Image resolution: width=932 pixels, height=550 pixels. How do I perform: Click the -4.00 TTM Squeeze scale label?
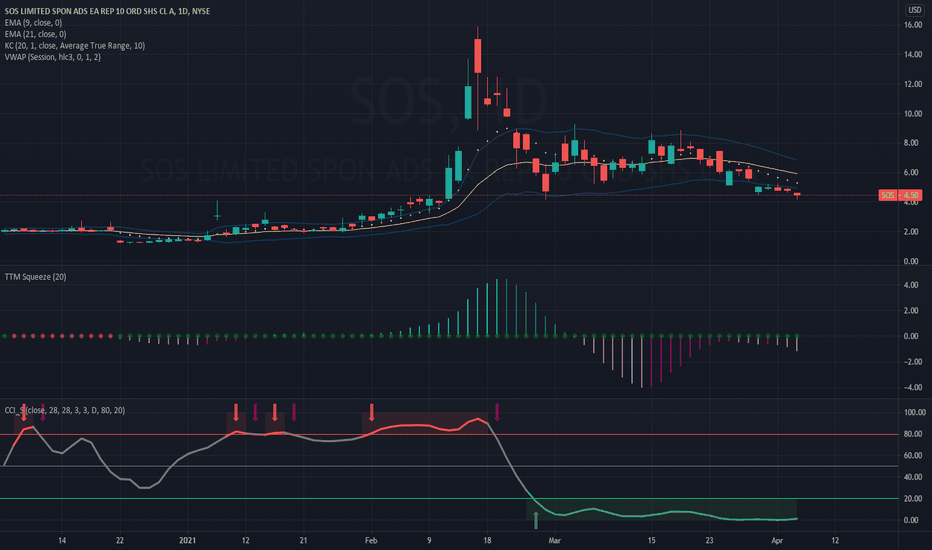pyautogui.click(x=912, y=387)
